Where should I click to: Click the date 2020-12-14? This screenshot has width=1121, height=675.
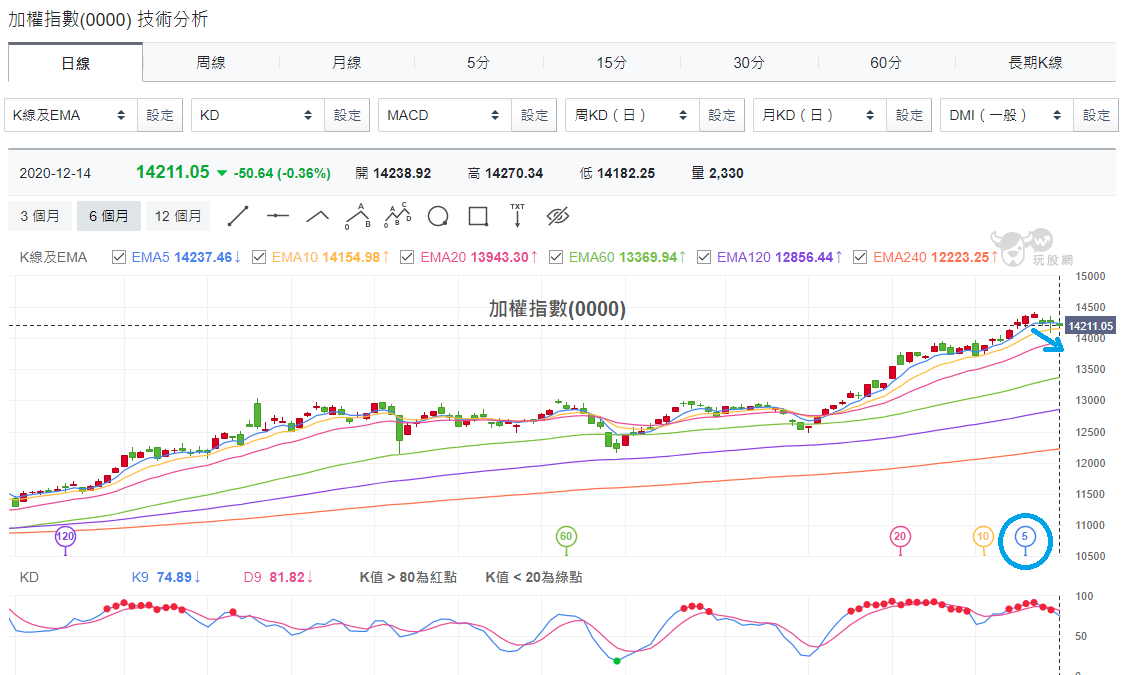point(55,173)
